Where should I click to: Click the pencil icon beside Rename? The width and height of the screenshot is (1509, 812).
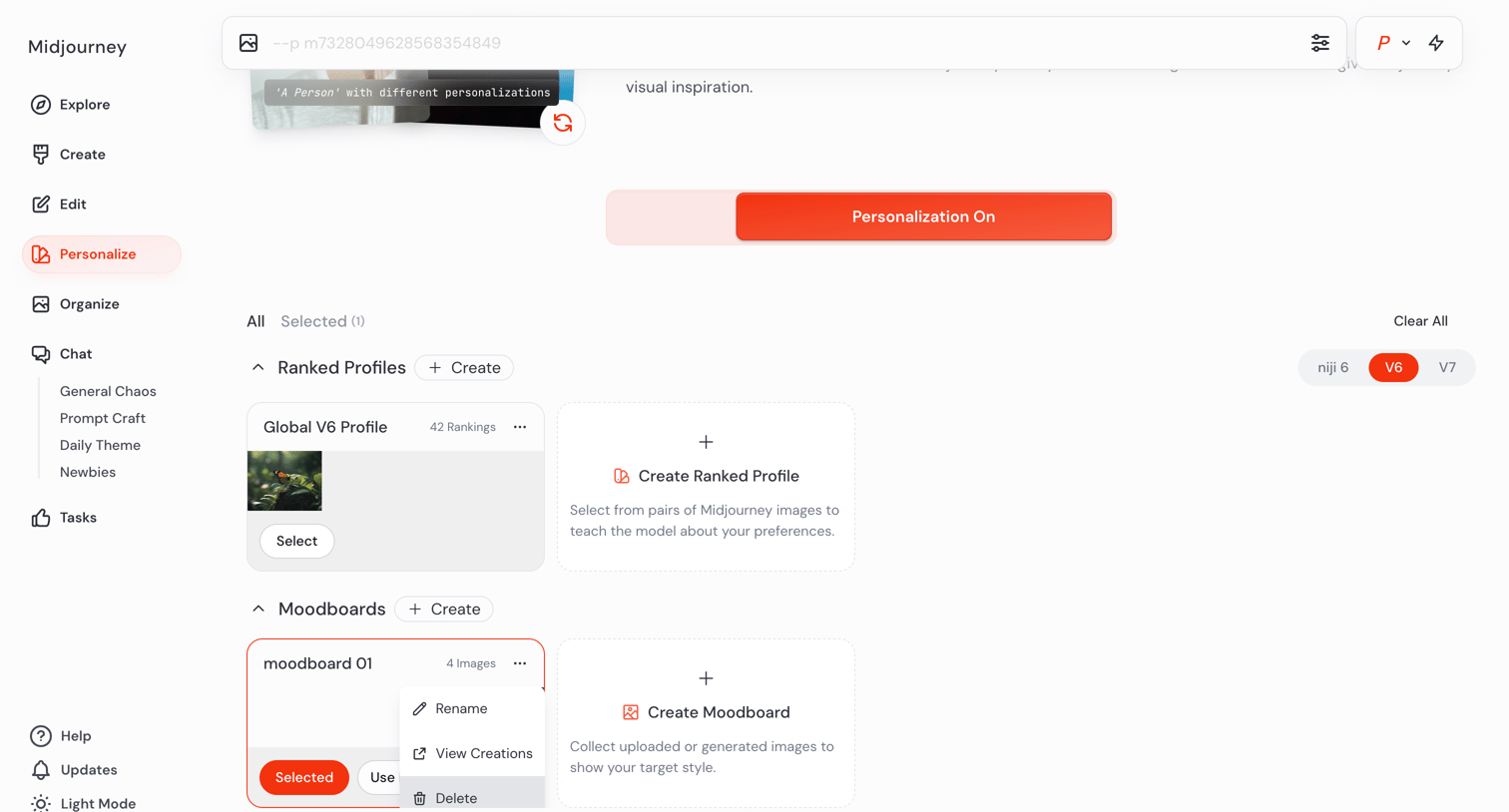(420, 709)
